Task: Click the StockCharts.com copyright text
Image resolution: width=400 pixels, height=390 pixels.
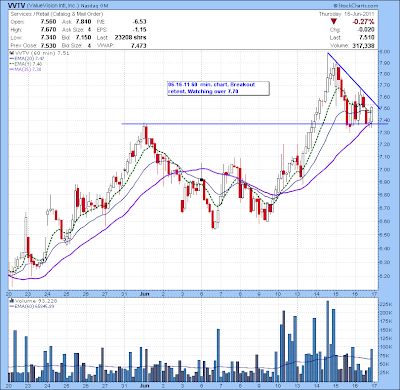Action: (355, 6)
